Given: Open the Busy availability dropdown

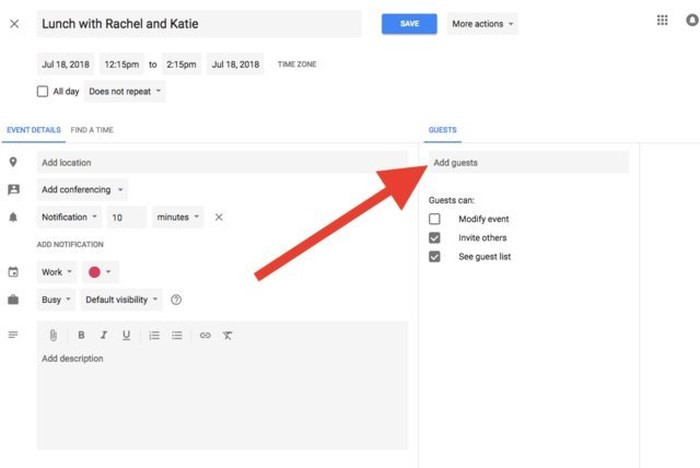Looking at the screenshot, I should [x=56, y=299].
